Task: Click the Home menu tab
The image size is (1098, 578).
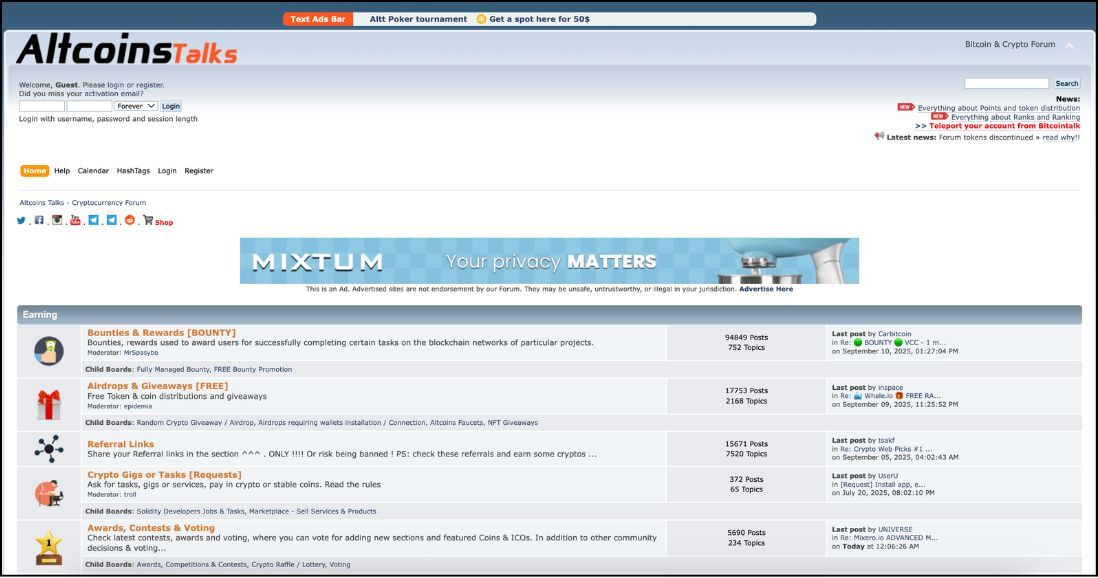Action: [34, 171]
